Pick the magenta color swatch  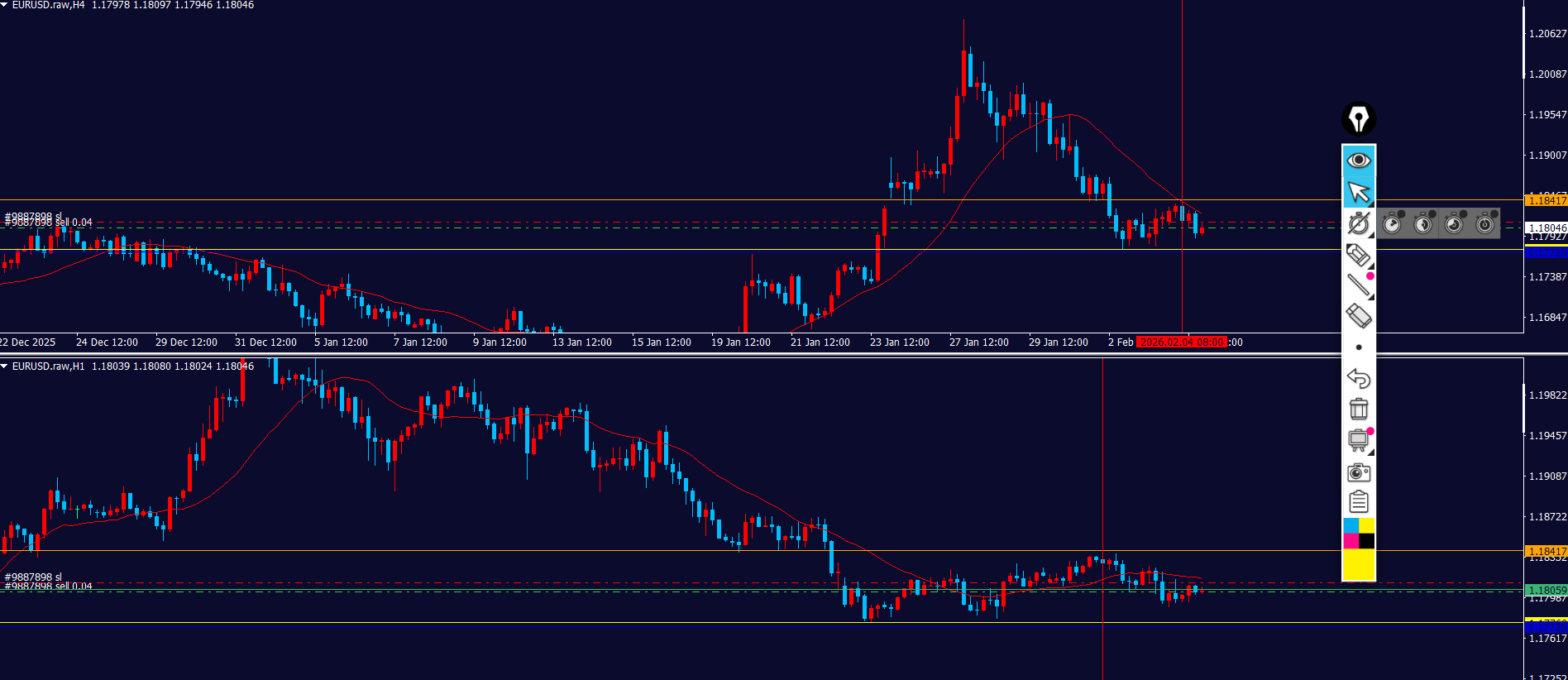point(1350,541)
